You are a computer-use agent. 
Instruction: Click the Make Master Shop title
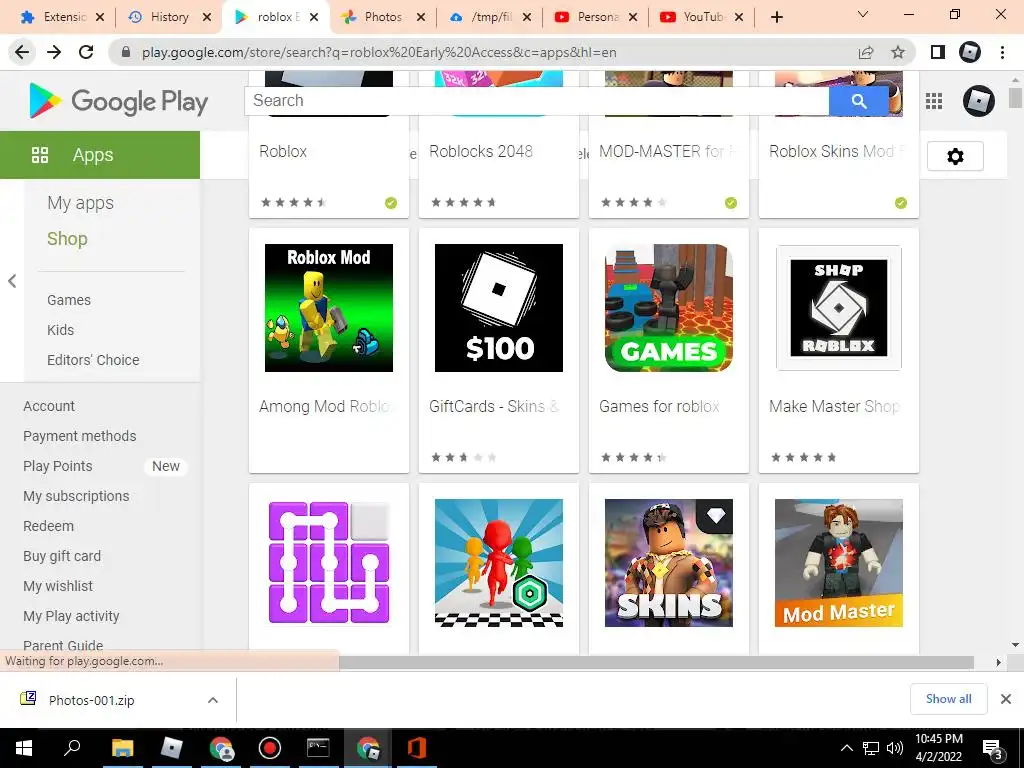835,406
